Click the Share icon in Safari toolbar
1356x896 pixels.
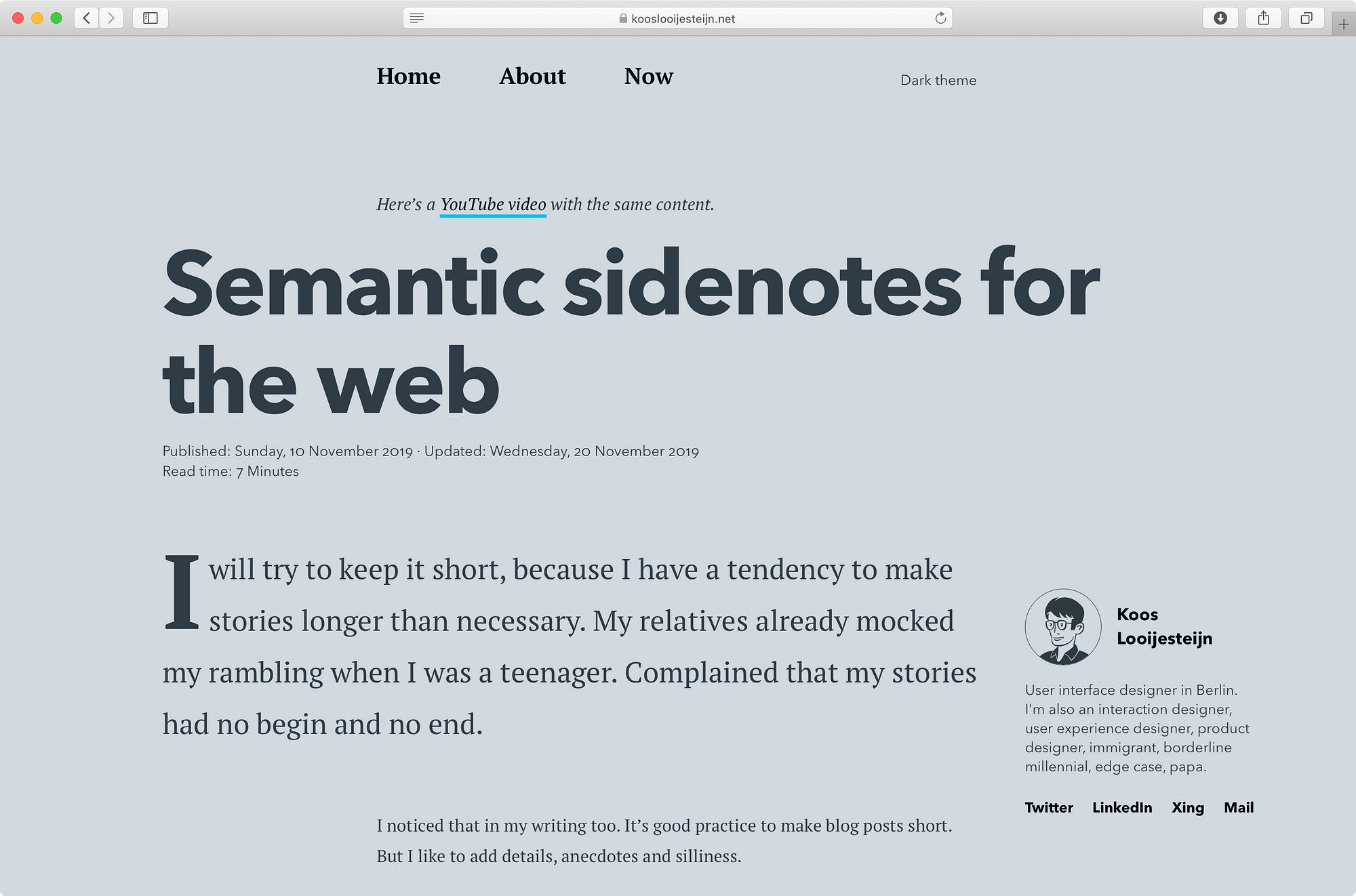tap(1264, 18)
